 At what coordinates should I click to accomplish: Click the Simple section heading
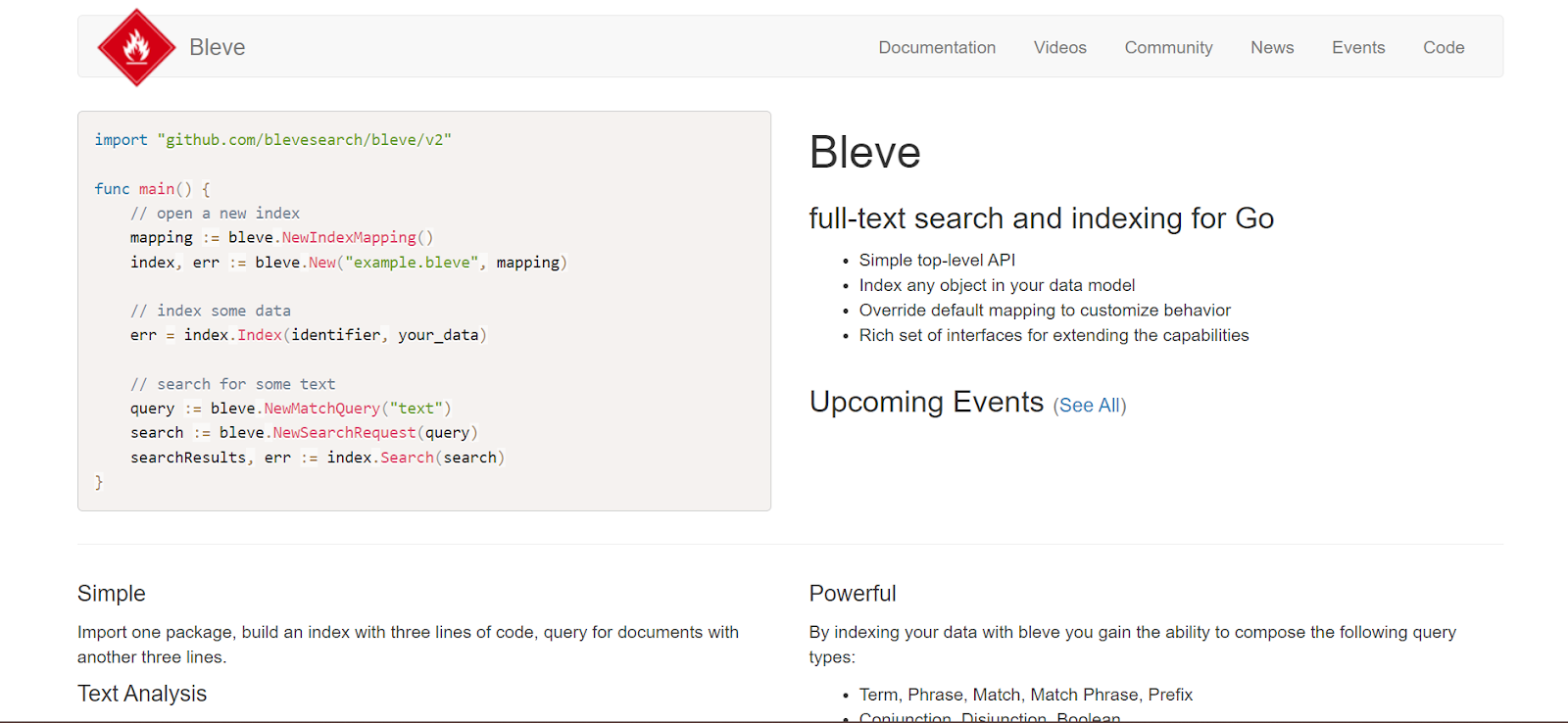point(112,594)
